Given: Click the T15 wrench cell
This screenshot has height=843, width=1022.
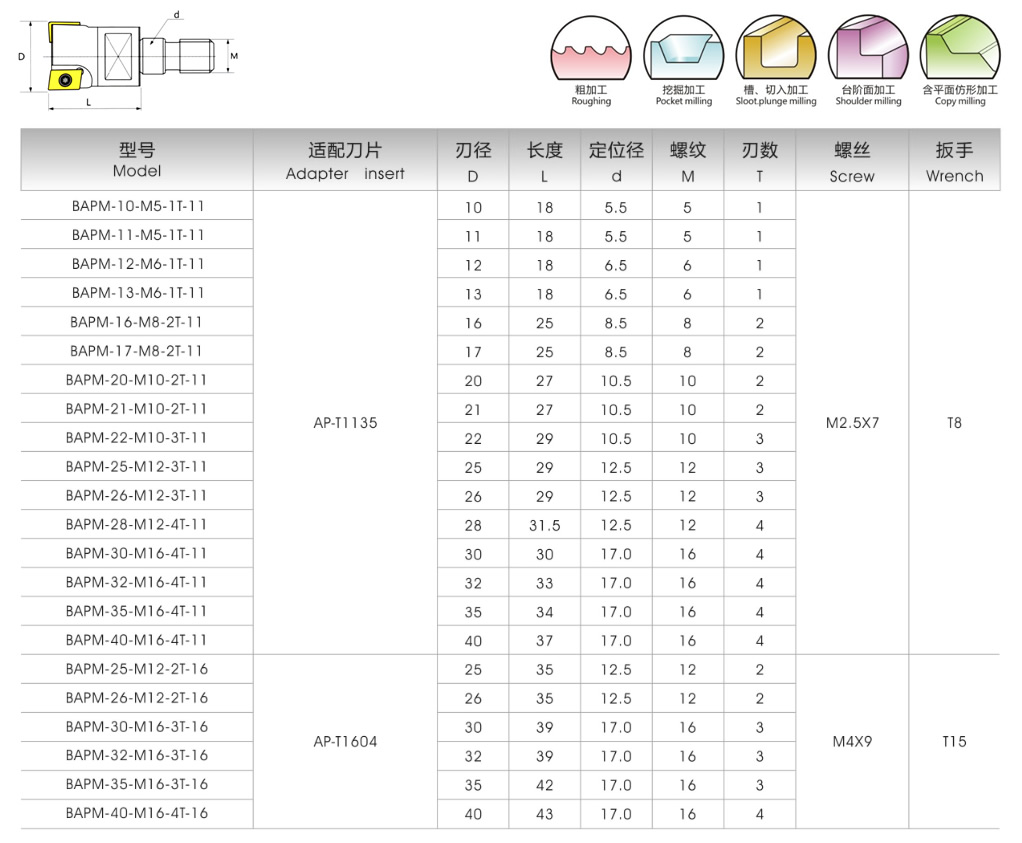Looking at the screenshot, I should pyautogui.click(x=954, y=741).
